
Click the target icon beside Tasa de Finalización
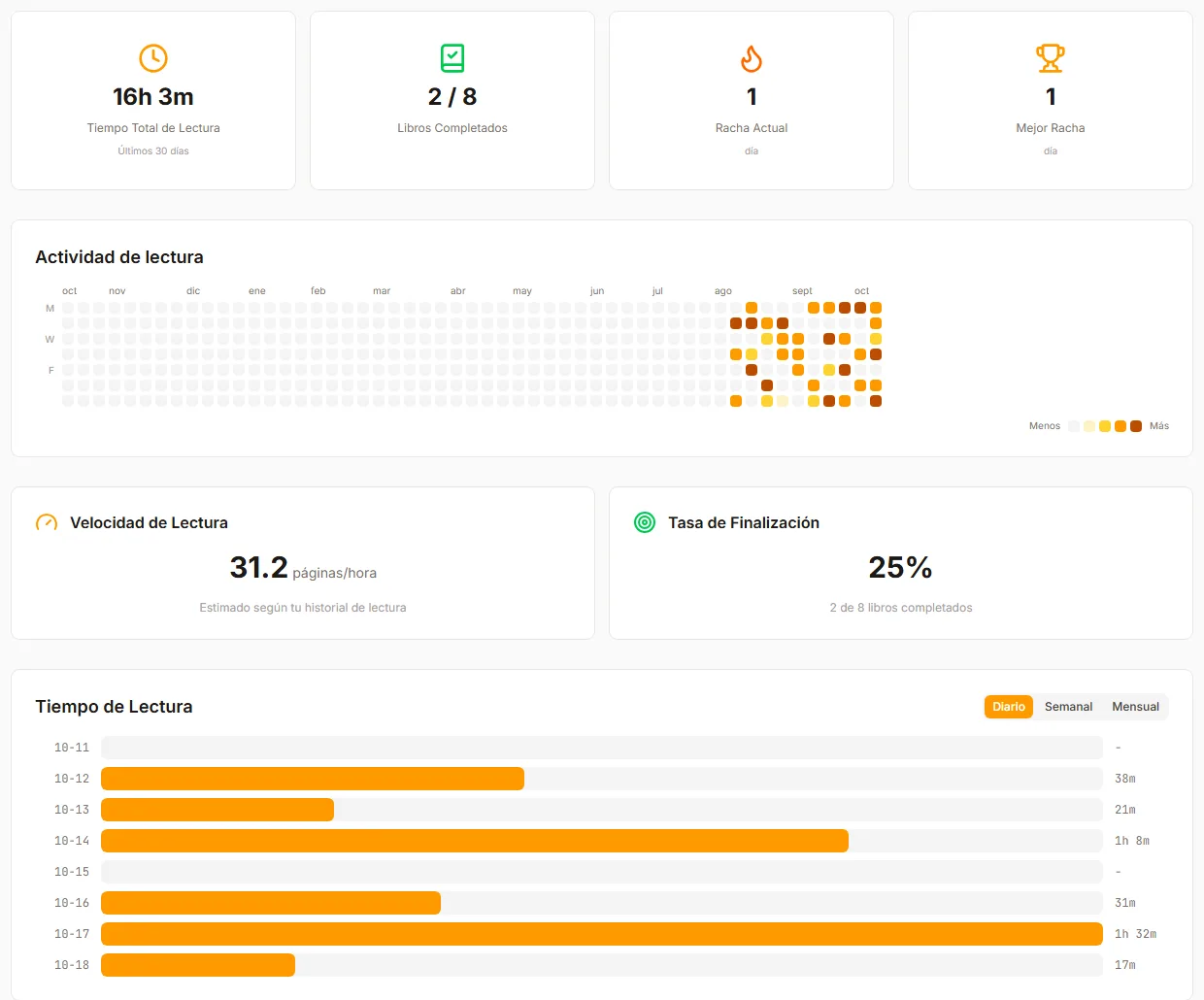[645, 523]
